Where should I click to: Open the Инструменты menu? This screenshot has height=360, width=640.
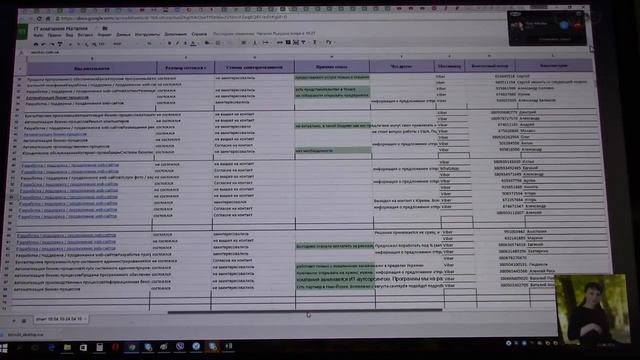click(x=147, y=35)
